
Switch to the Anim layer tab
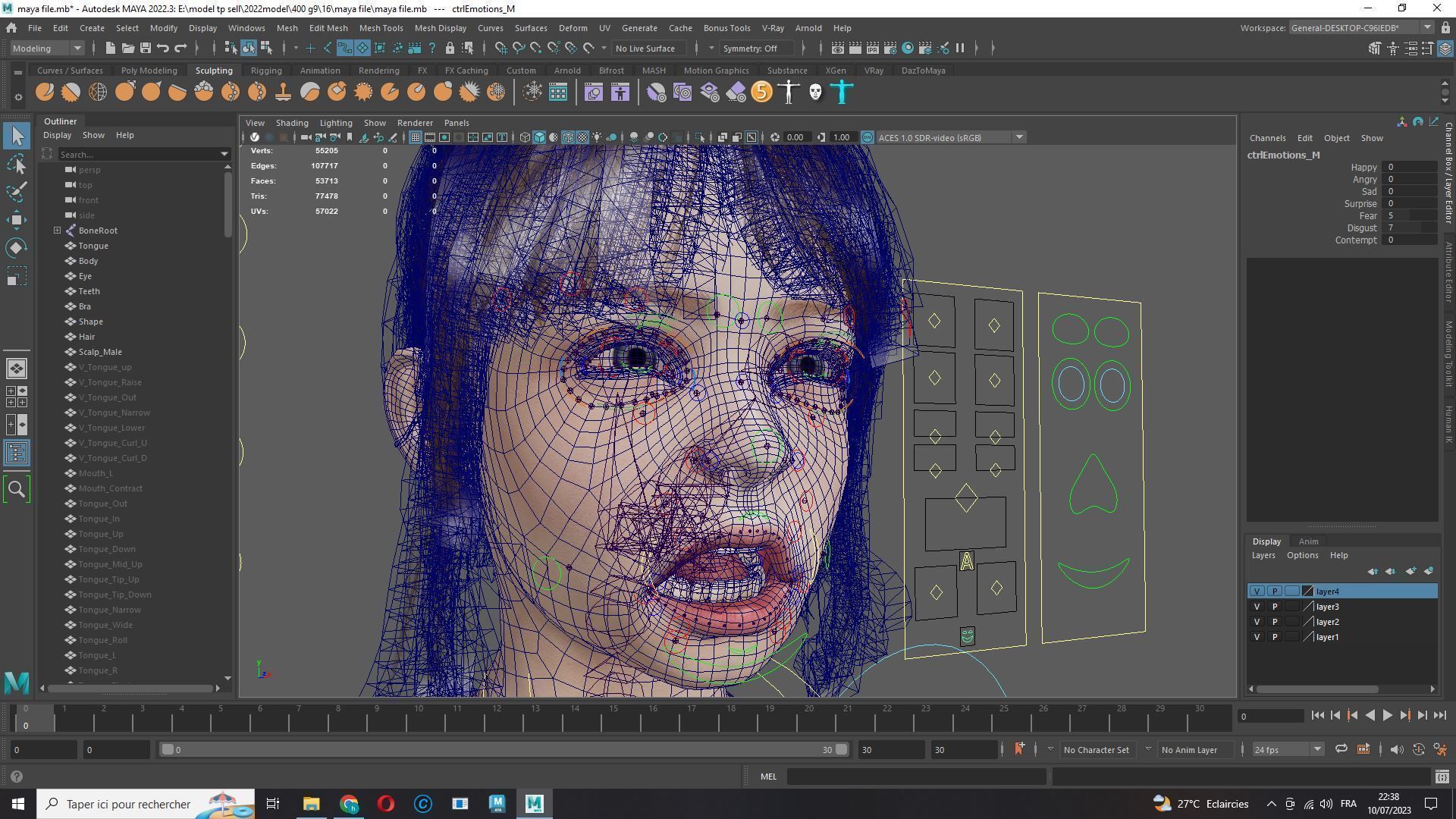click(1308, 541)
